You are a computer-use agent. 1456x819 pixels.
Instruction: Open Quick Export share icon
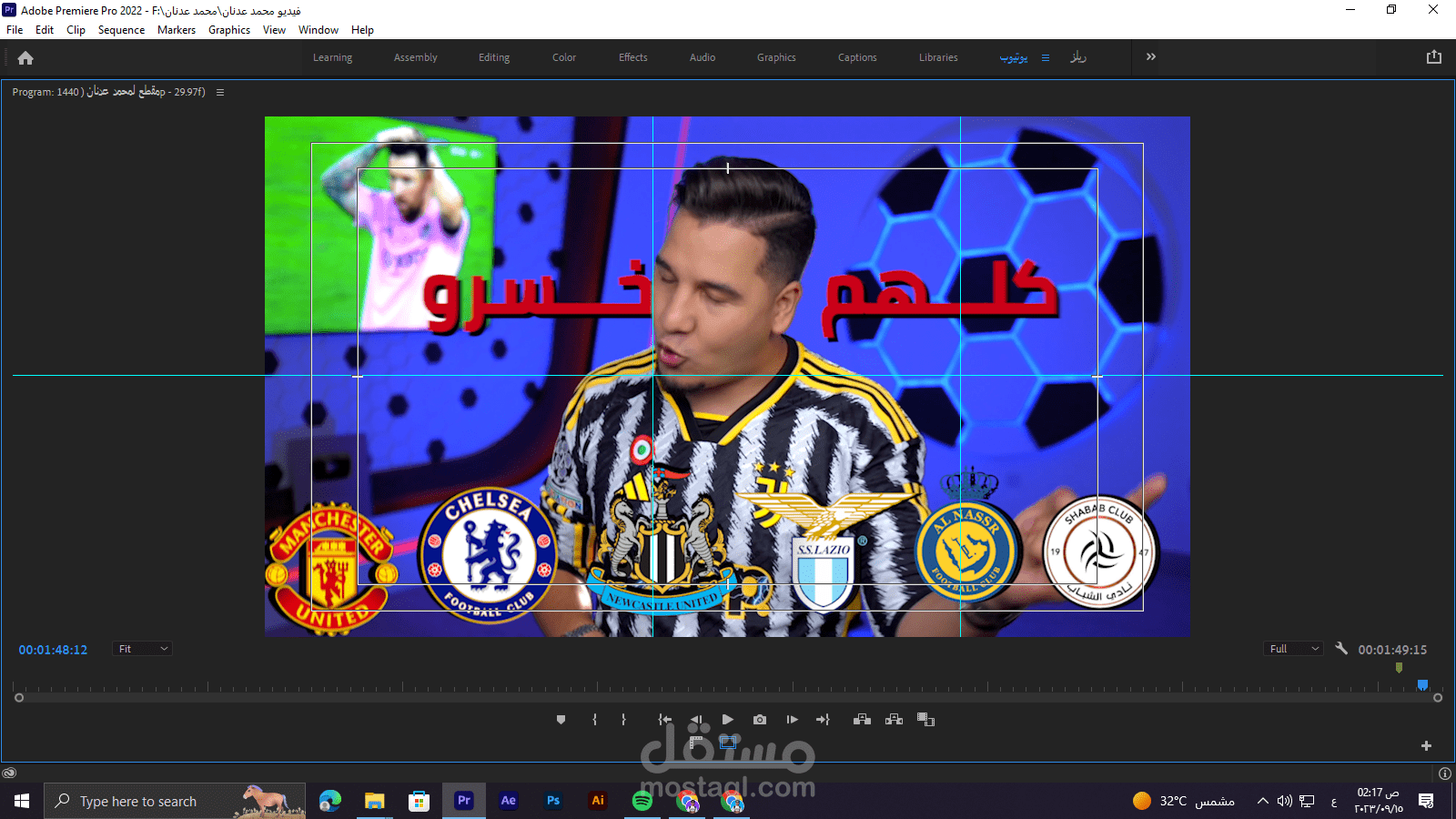[x=1434, y=56]
